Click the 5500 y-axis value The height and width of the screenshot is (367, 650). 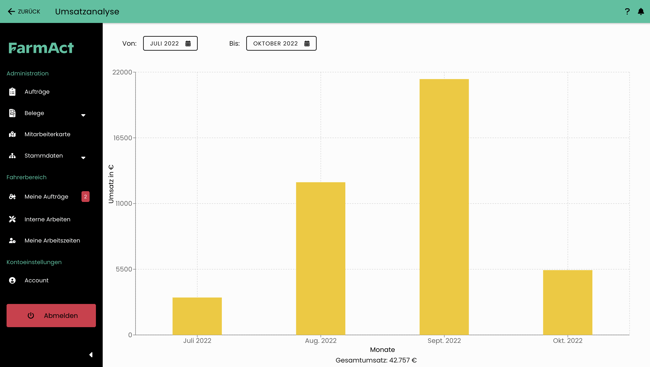click(124, 269)
